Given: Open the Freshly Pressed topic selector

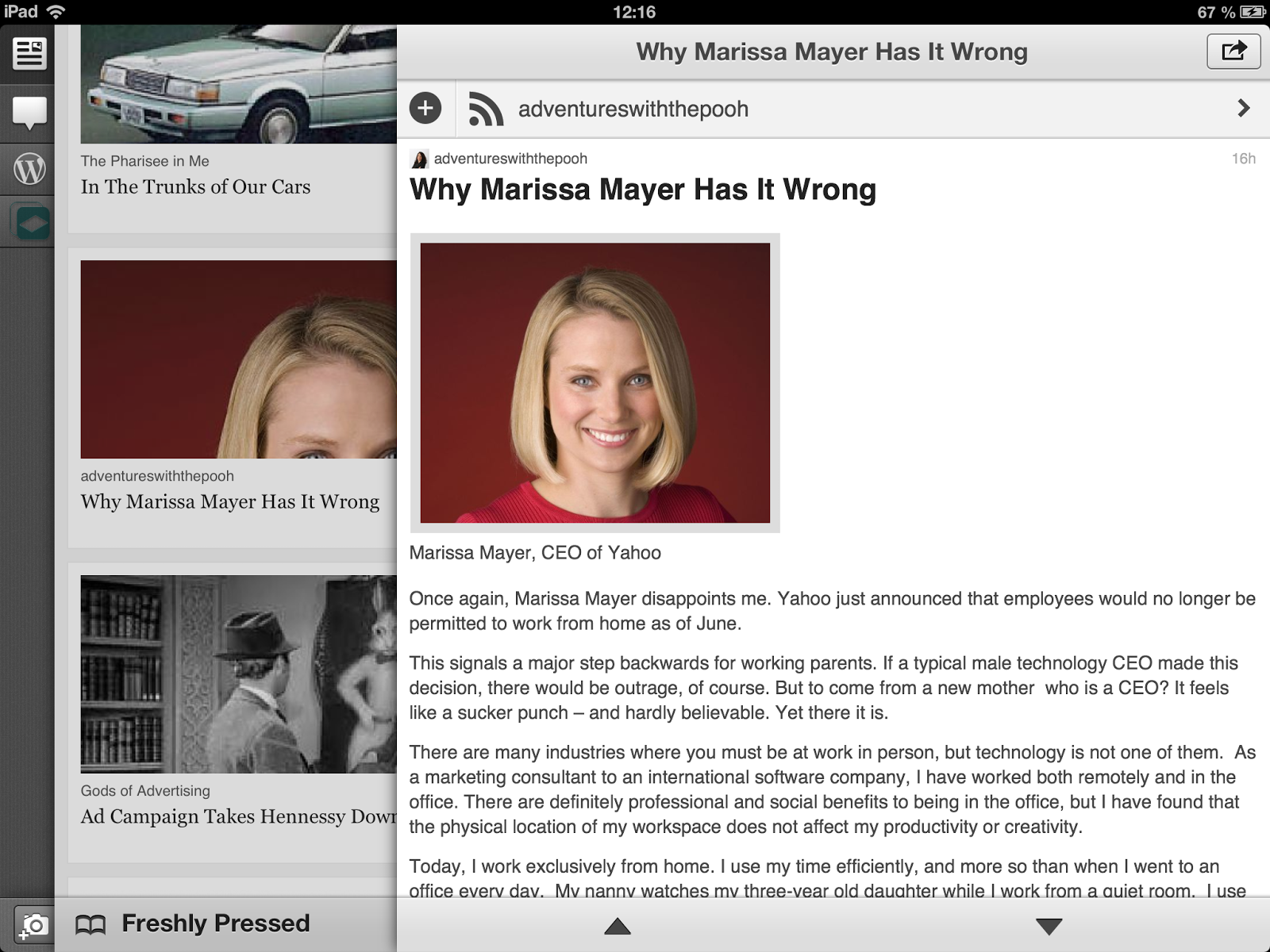Looking at the screenshot, I should pyautogui.click(x=216, y=923).
